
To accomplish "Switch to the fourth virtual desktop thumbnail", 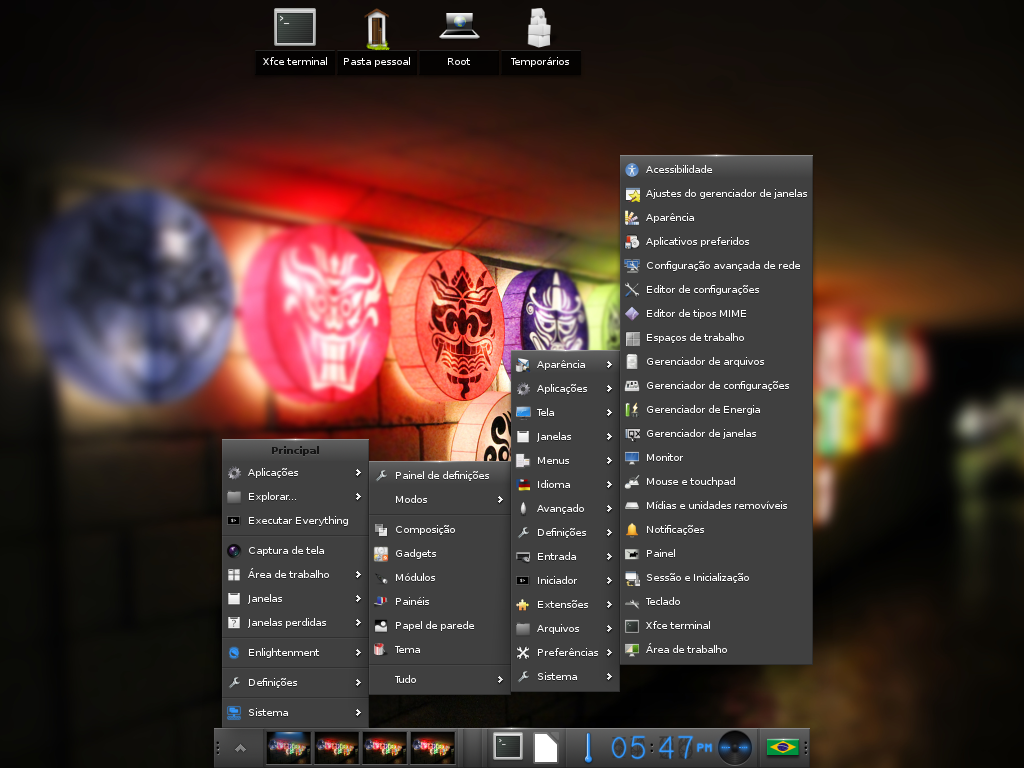I will (x=432, y=747).
